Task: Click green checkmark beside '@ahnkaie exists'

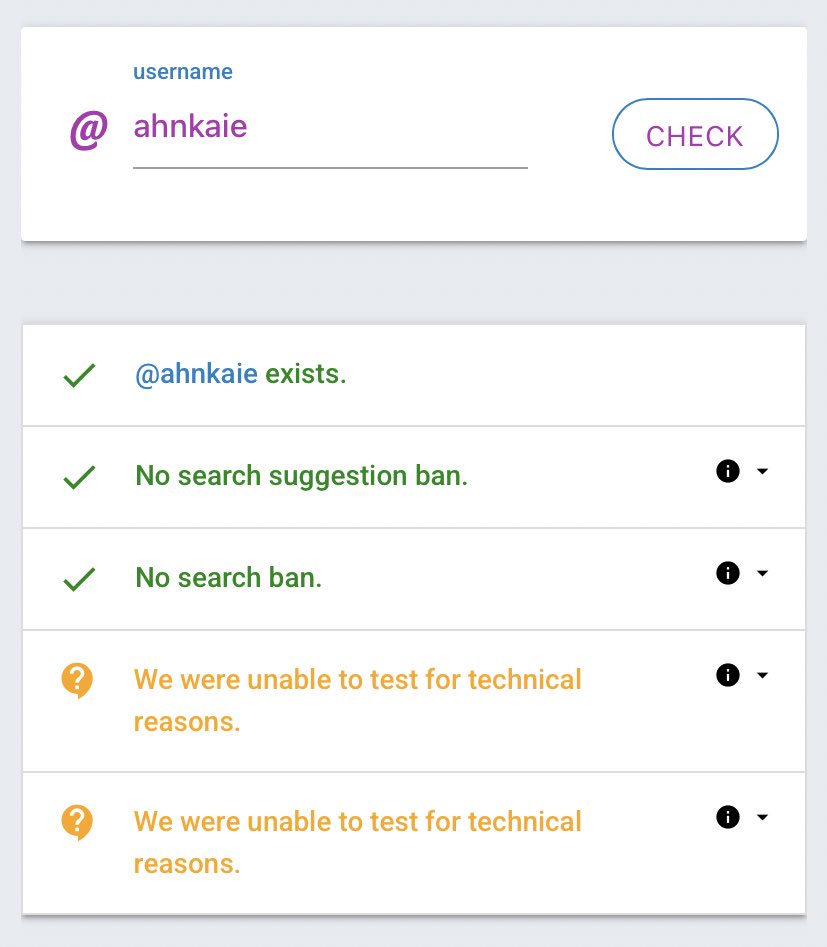Action: pyautogui.click(x=79, y=376)
